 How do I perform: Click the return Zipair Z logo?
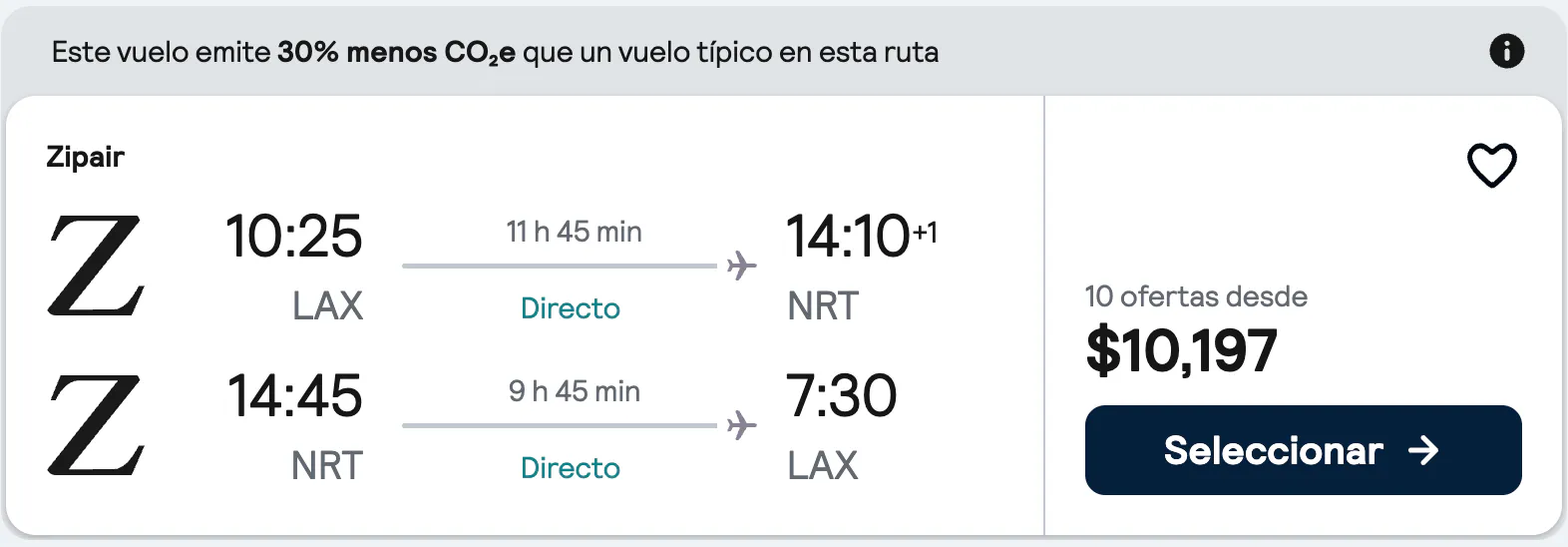tap(96, 425)
